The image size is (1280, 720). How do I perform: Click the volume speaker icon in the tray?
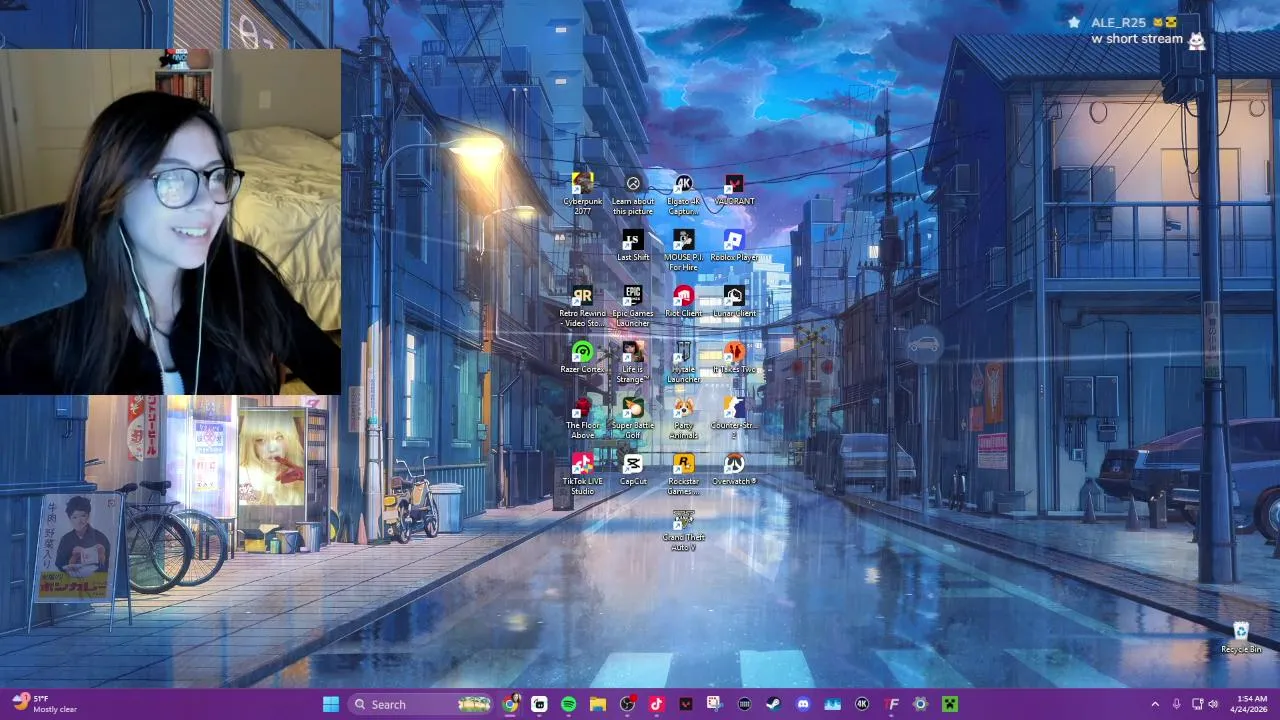(1213, 704)
